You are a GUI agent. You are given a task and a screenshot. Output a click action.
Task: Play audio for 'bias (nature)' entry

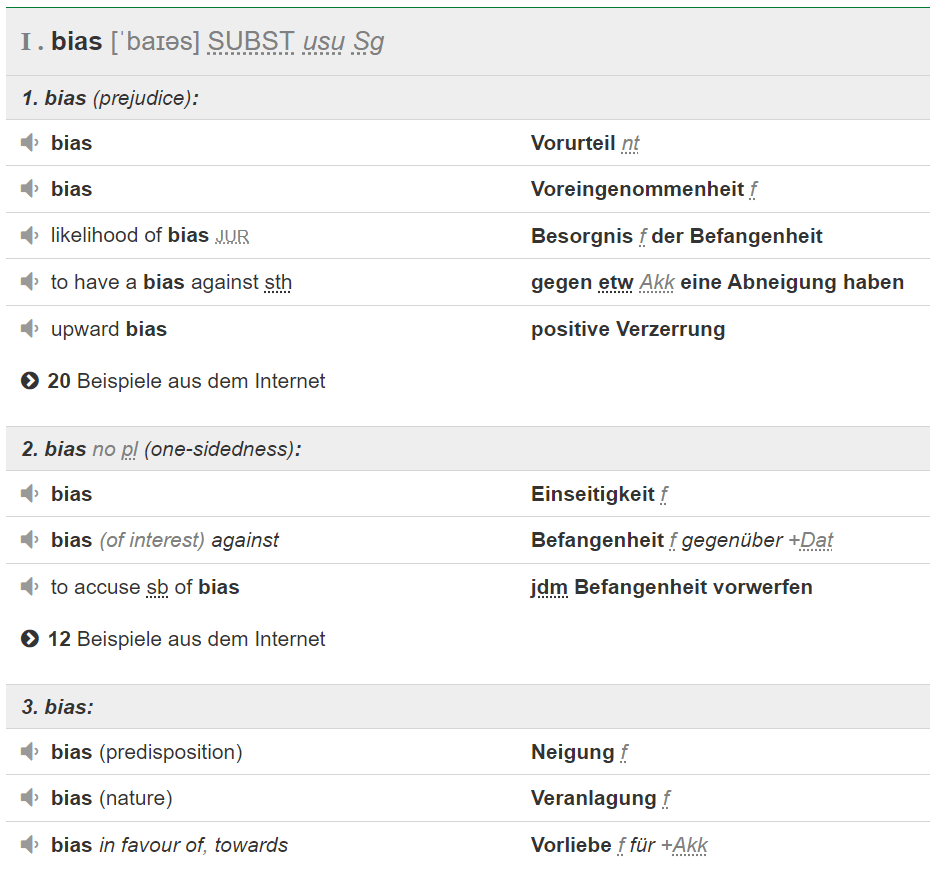click(30, 798)
